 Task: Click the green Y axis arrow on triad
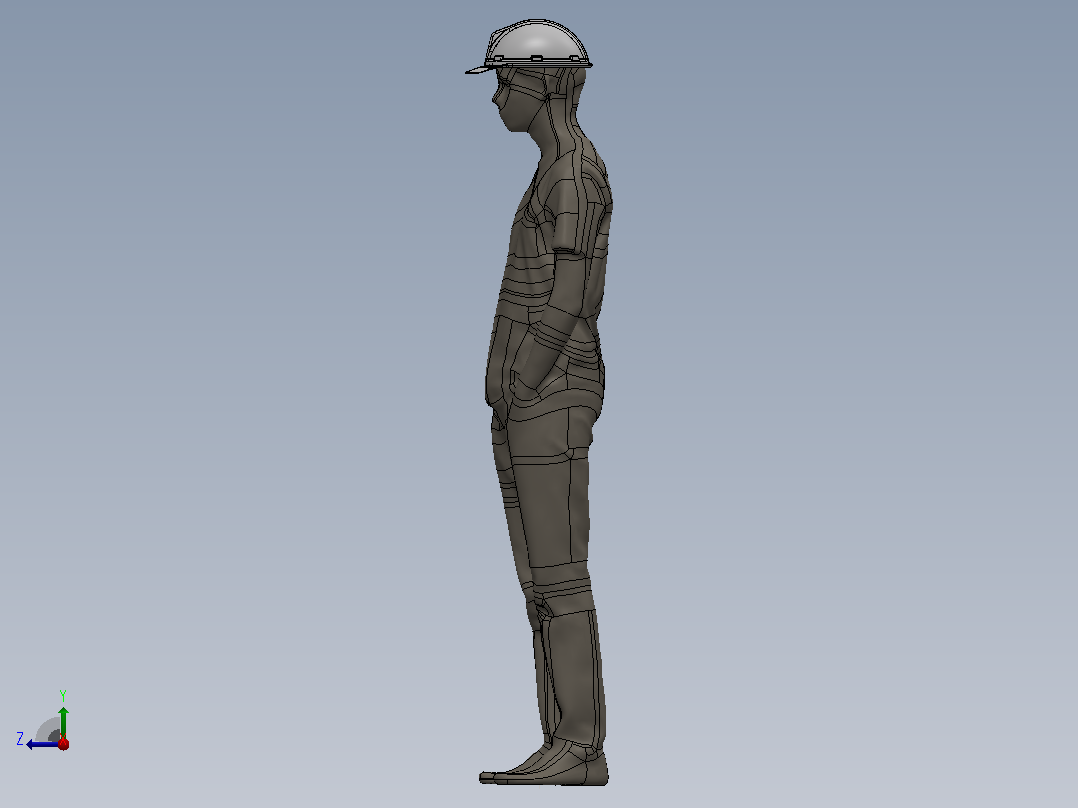tap(63, 722)
